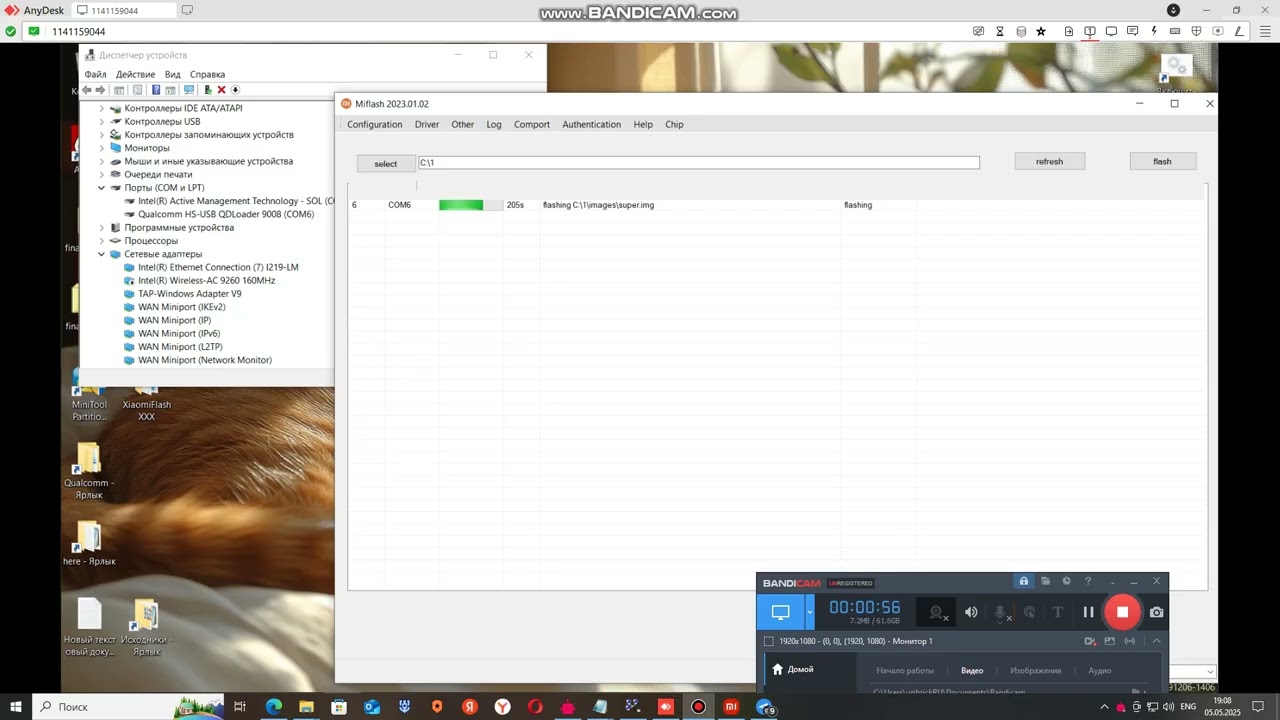
Task: Switch to Bandicam Изображения tab
Action: [1035, 671]
